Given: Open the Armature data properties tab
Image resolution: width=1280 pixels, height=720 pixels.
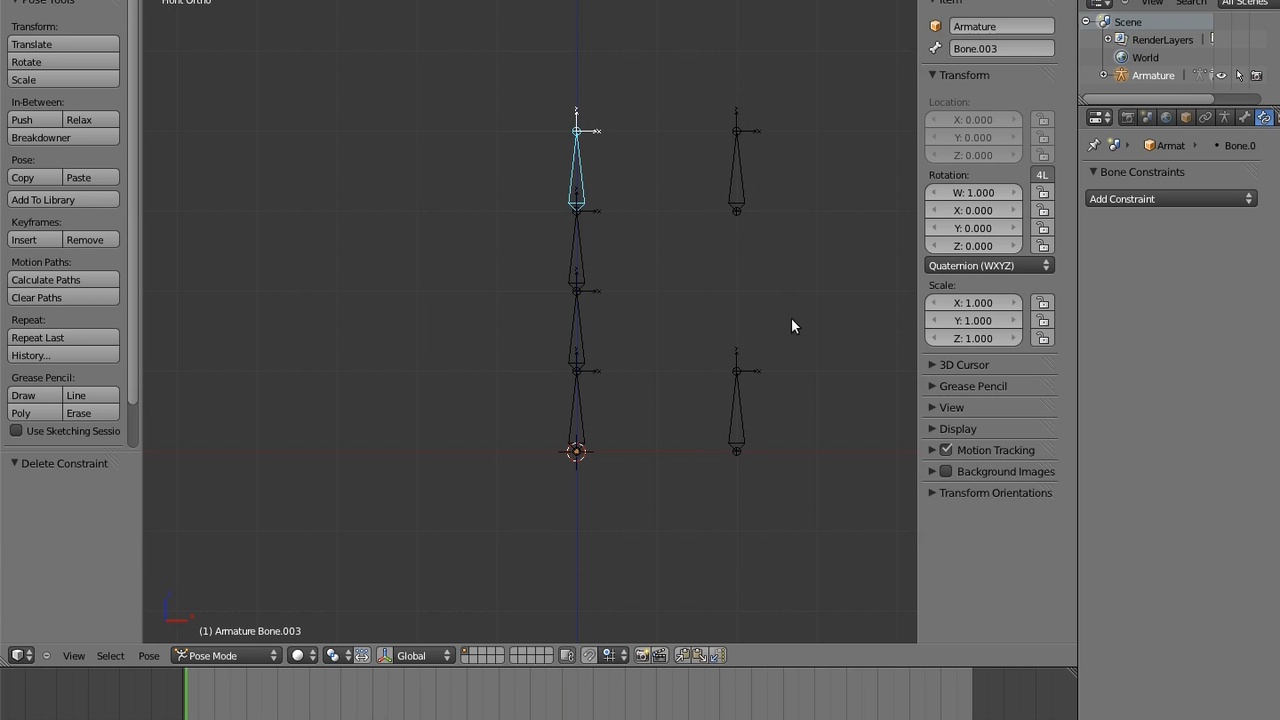Looking at the screenshot, I should tap(1224, 117).
